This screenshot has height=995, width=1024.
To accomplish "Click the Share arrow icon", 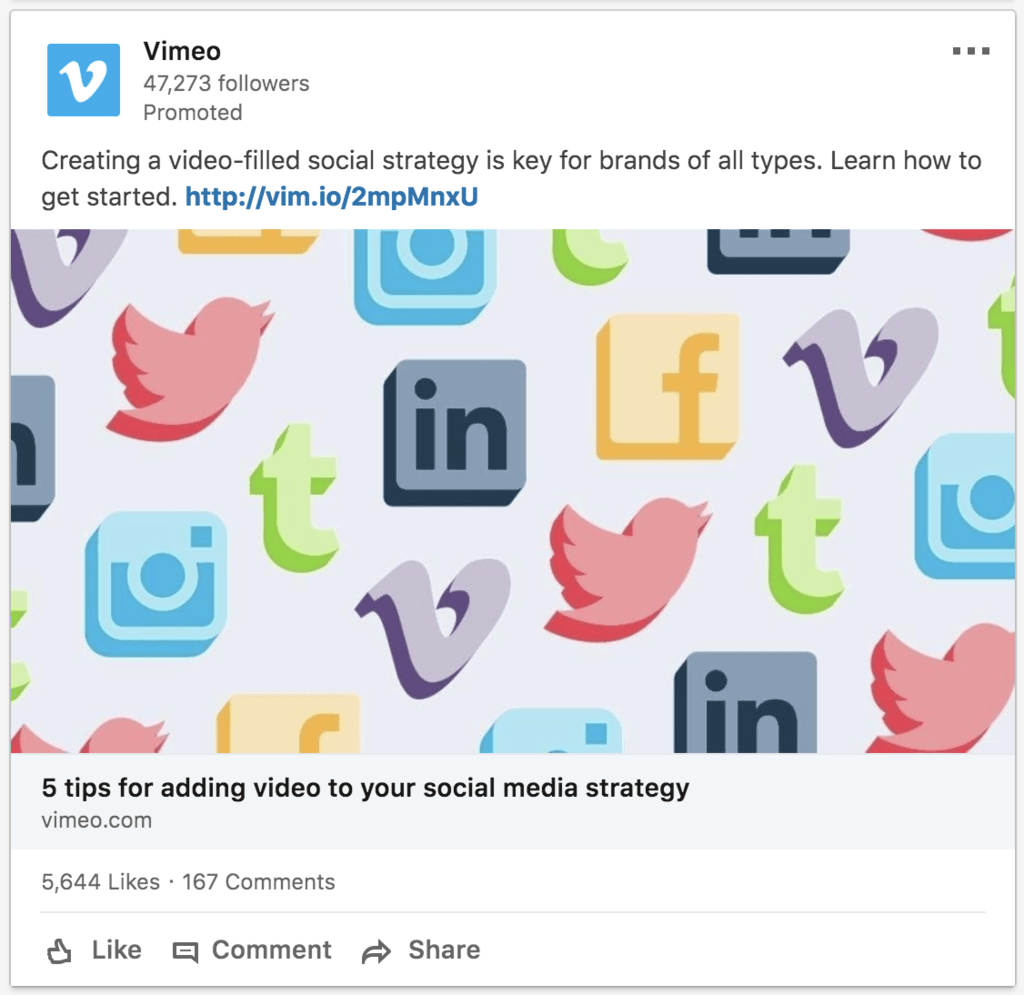I will click(x=376, y=952).
